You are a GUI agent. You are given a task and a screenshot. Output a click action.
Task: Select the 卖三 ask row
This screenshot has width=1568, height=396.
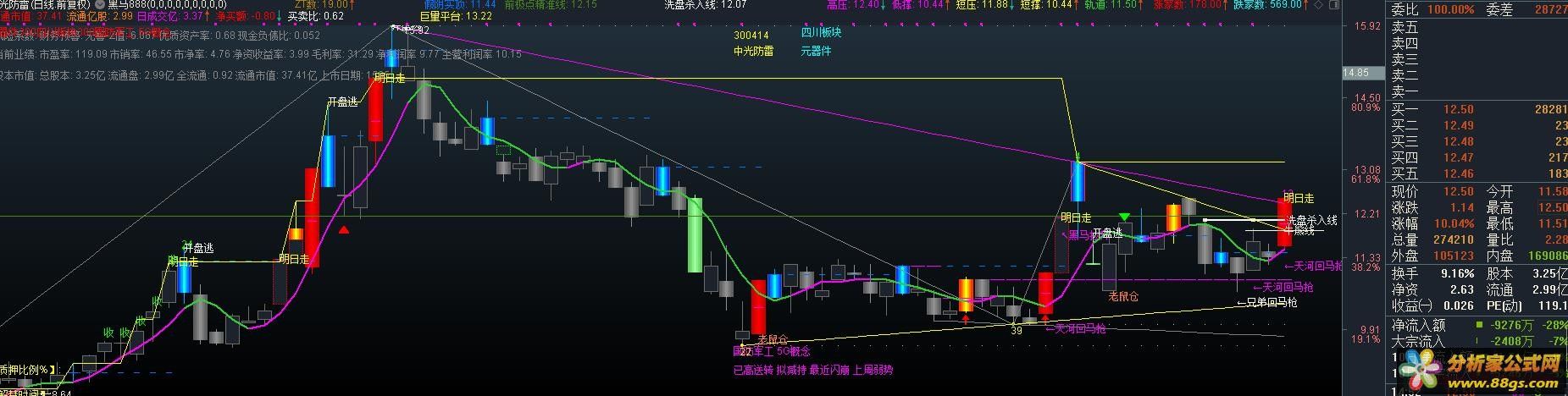pos(1478,59)
